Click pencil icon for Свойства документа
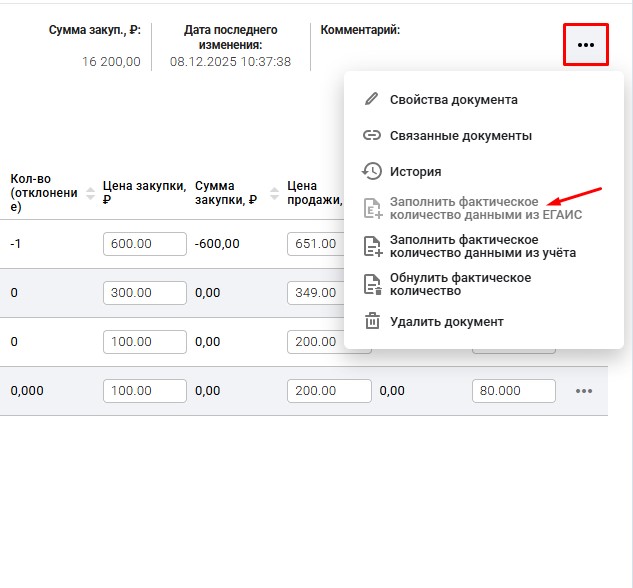 (x=372, y=99)
